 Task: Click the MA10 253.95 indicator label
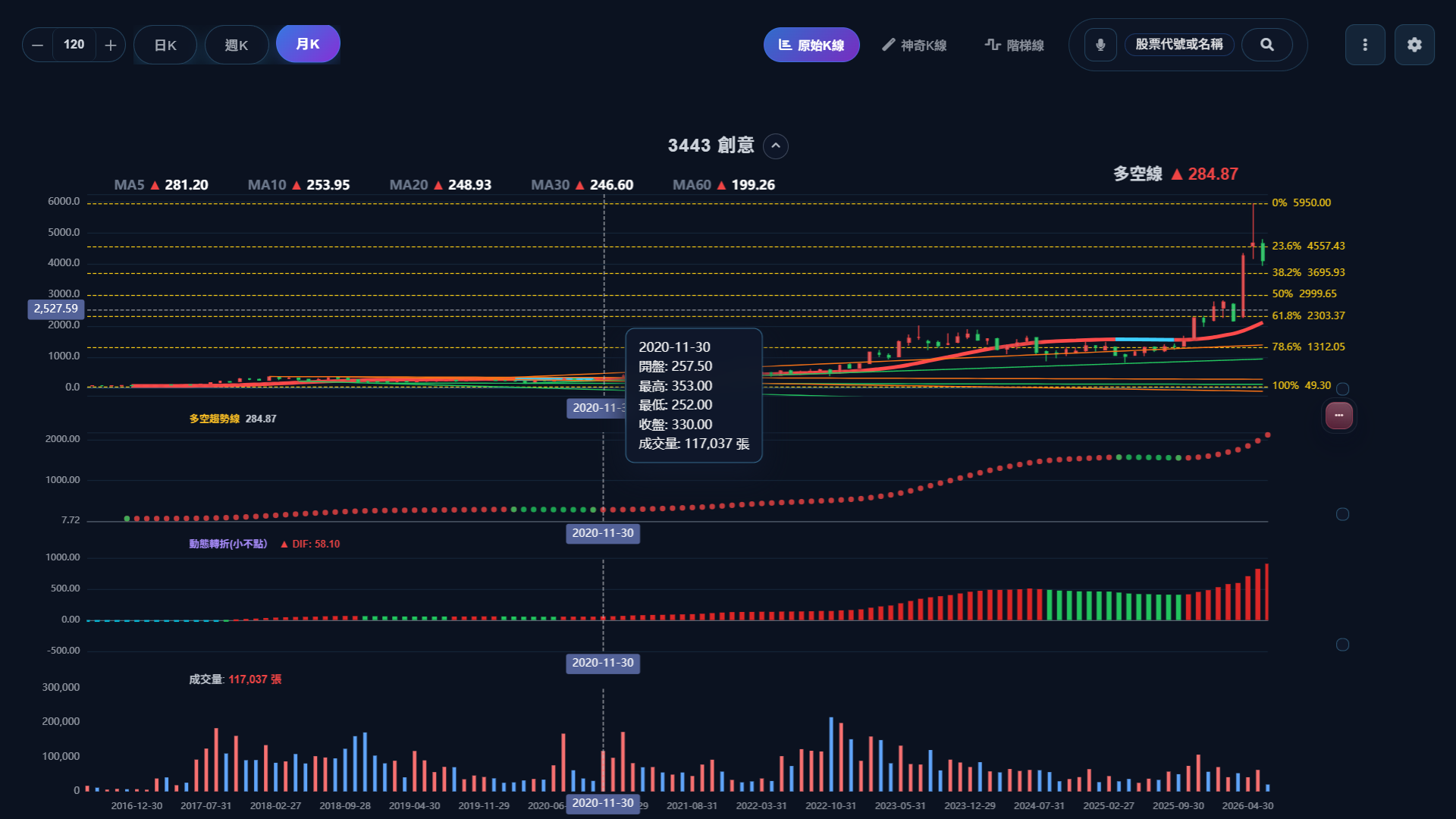click(x=299, y=185)
